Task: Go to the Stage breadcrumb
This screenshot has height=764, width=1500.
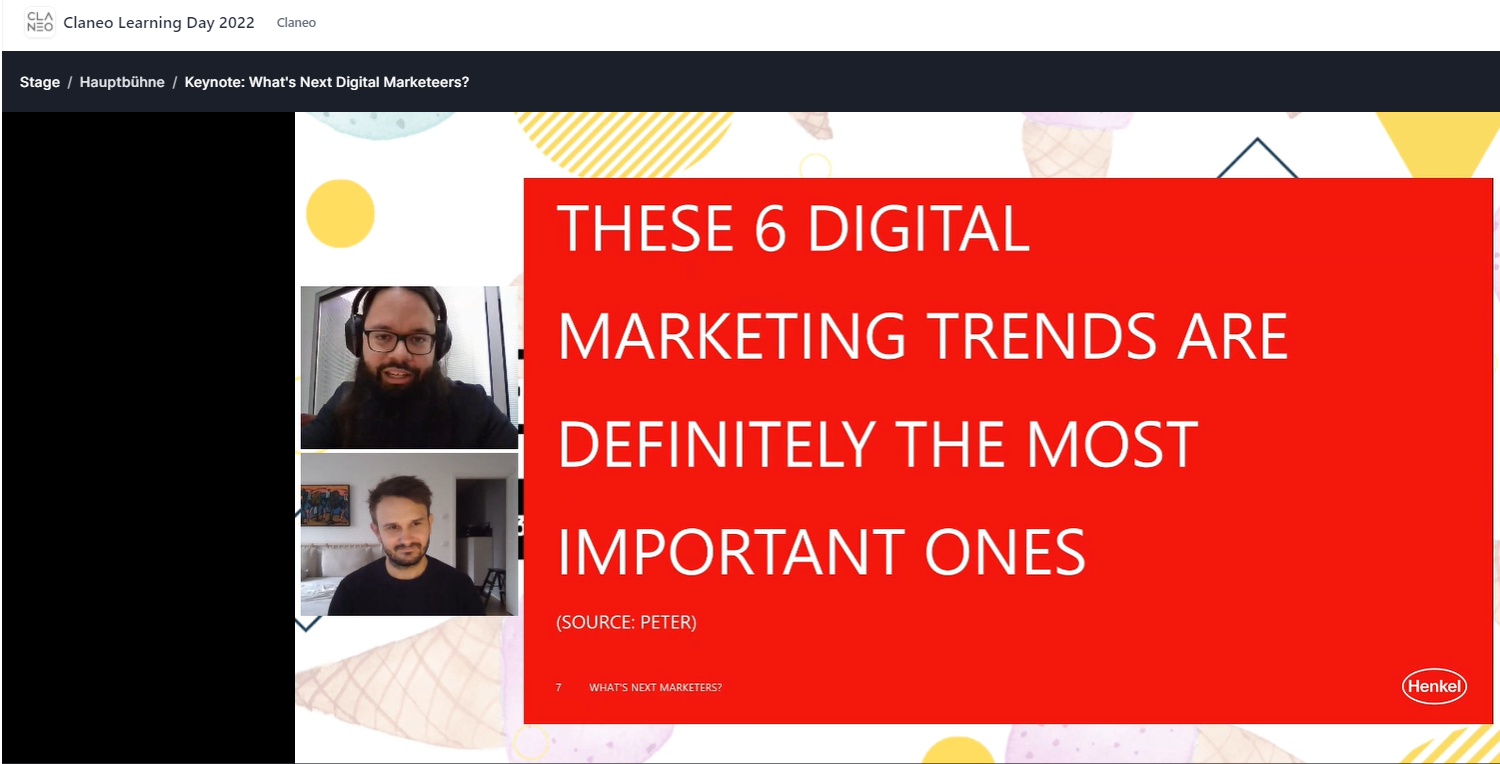Action: [40, 82]
